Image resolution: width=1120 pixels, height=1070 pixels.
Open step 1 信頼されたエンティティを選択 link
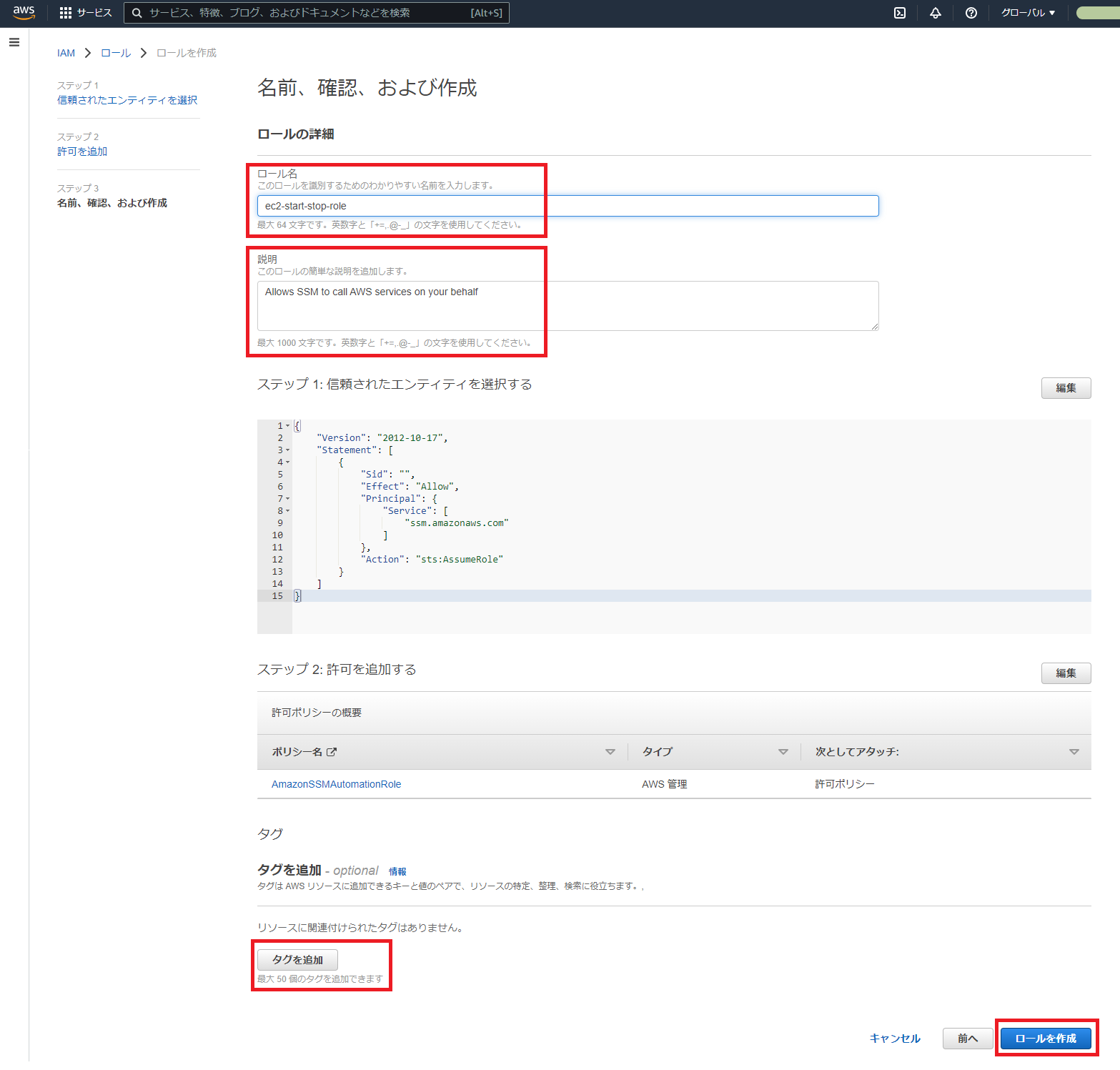point(127,100)
